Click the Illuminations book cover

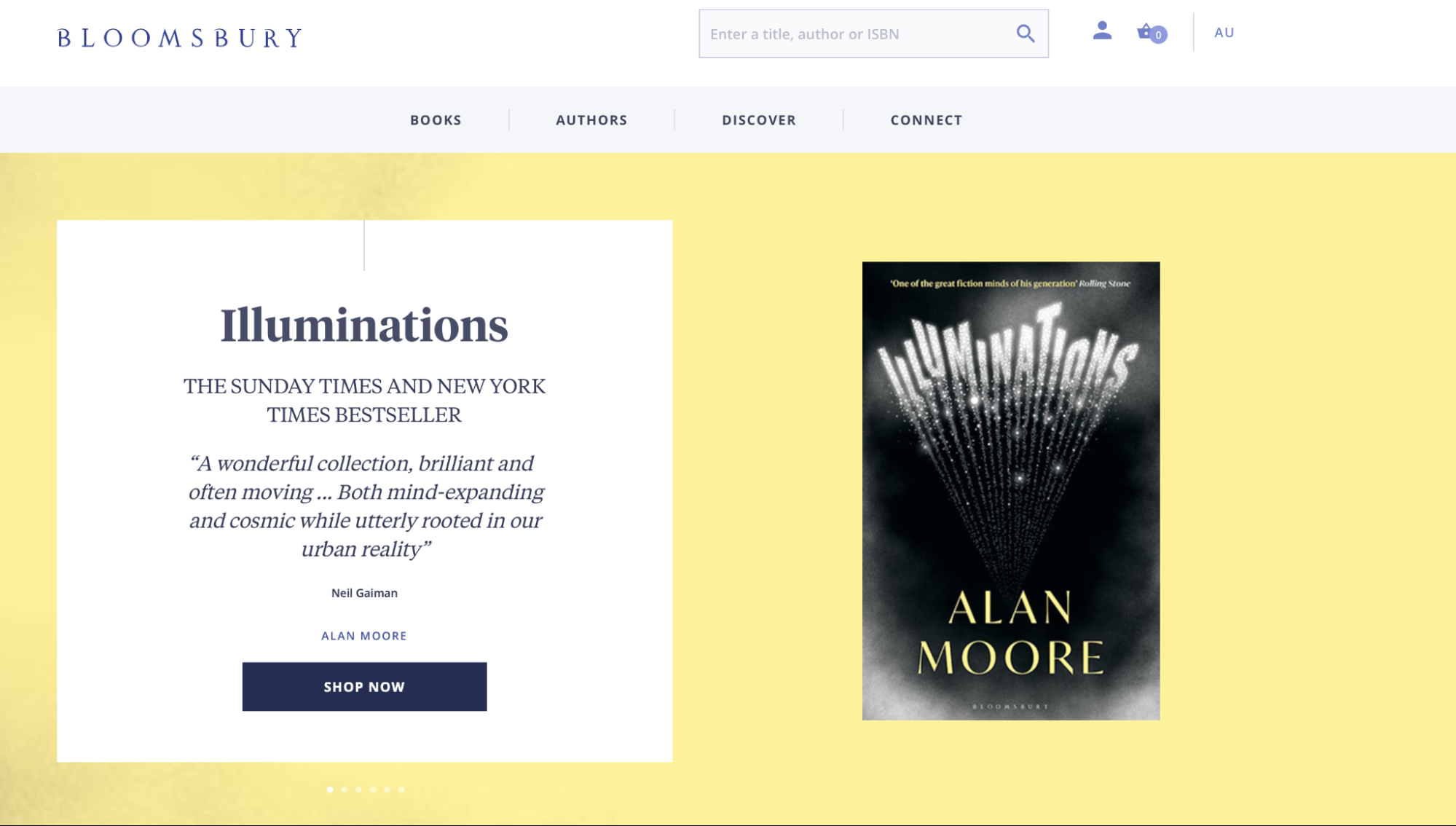pos(1011,491)
